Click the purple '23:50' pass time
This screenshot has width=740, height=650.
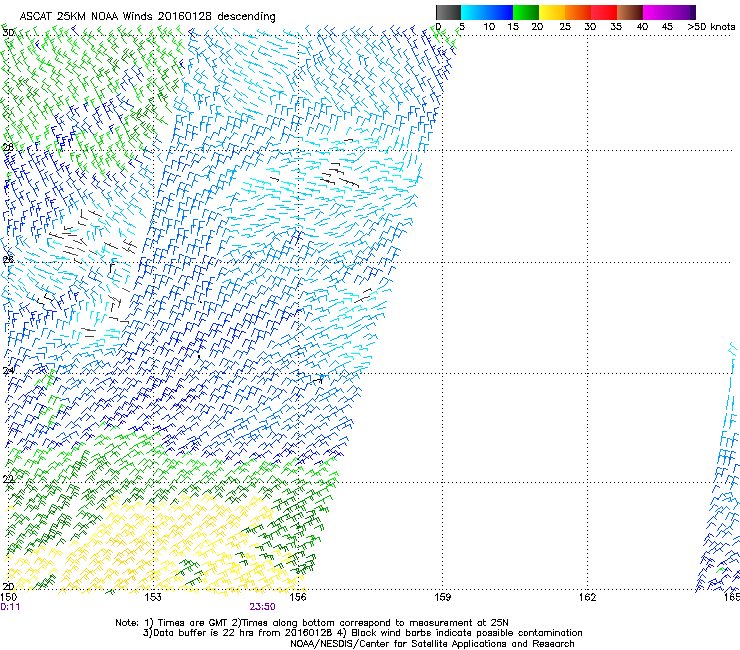pos(262,607)
